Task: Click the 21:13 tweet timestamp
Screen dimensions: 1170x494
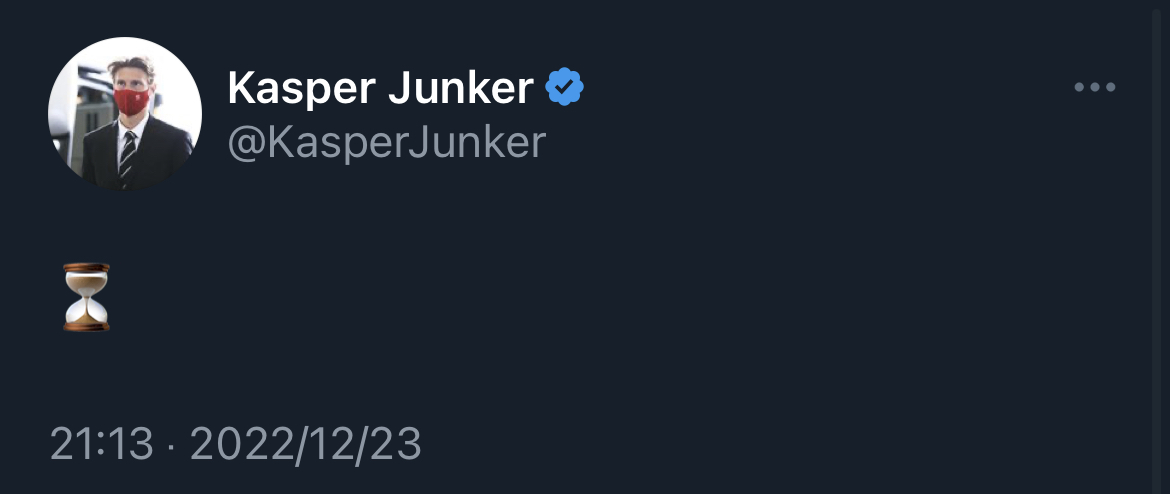Action: tap(101, 444)
